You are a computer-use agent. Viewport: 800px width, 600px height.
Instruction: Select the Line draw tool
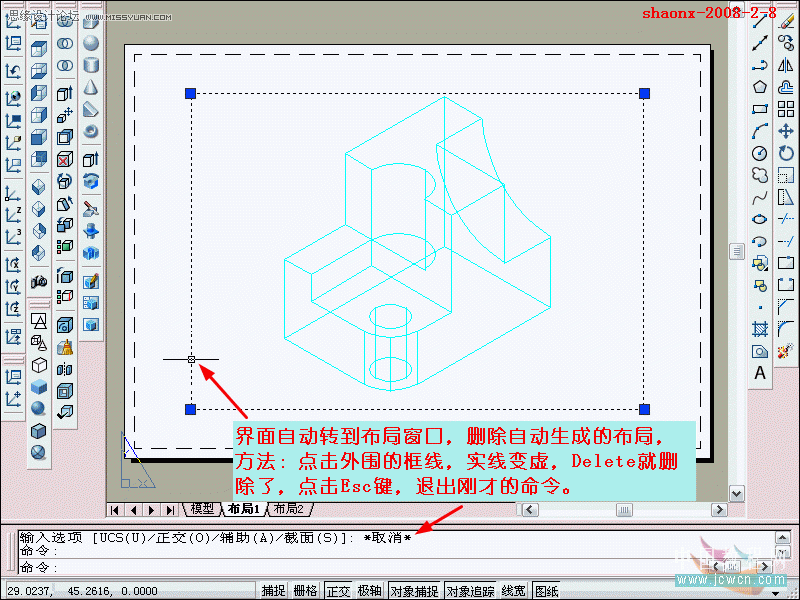pos(760,20)
